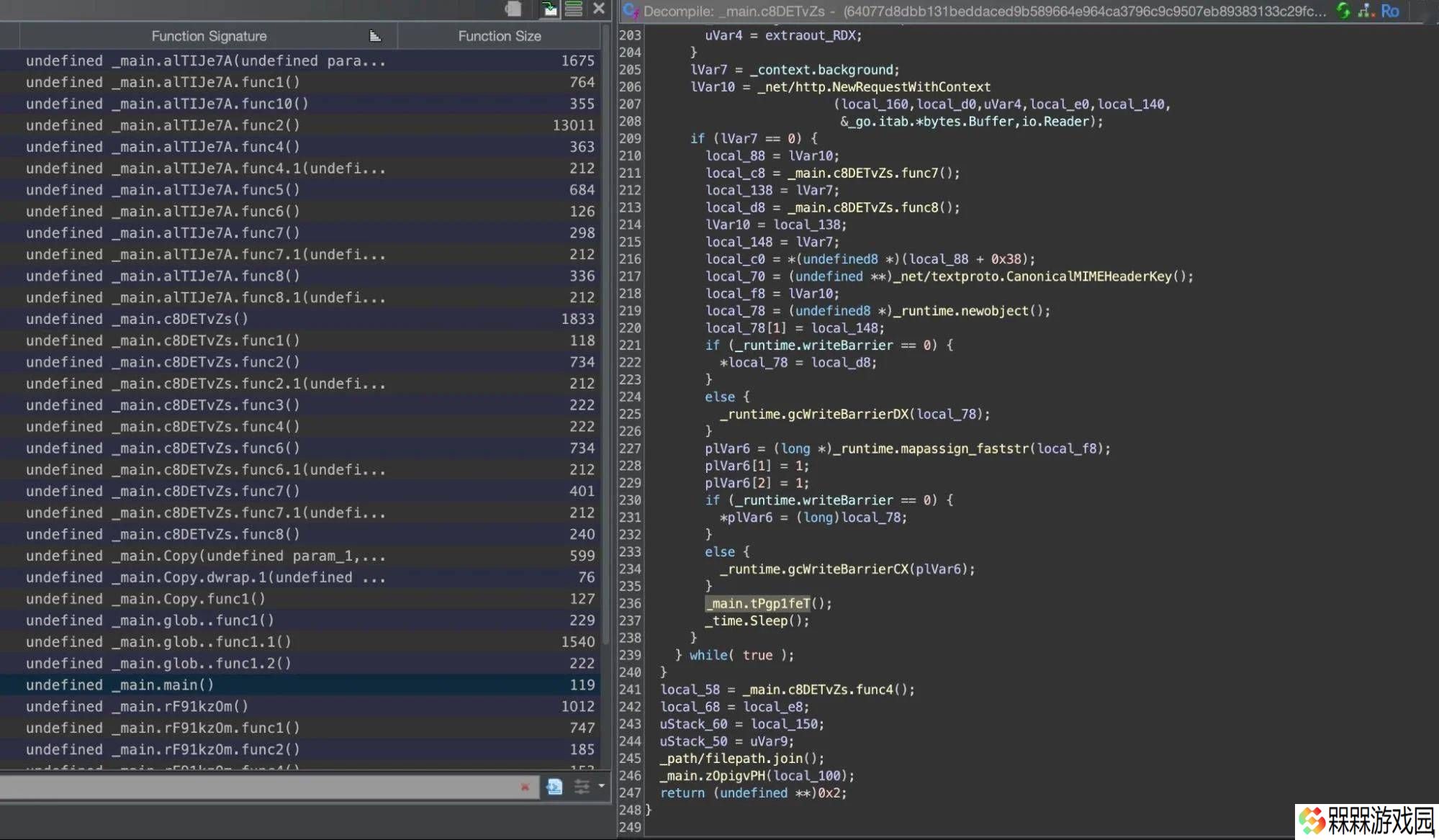
Task: Select the _main.glob..func1.2() row
Action: 300,663
